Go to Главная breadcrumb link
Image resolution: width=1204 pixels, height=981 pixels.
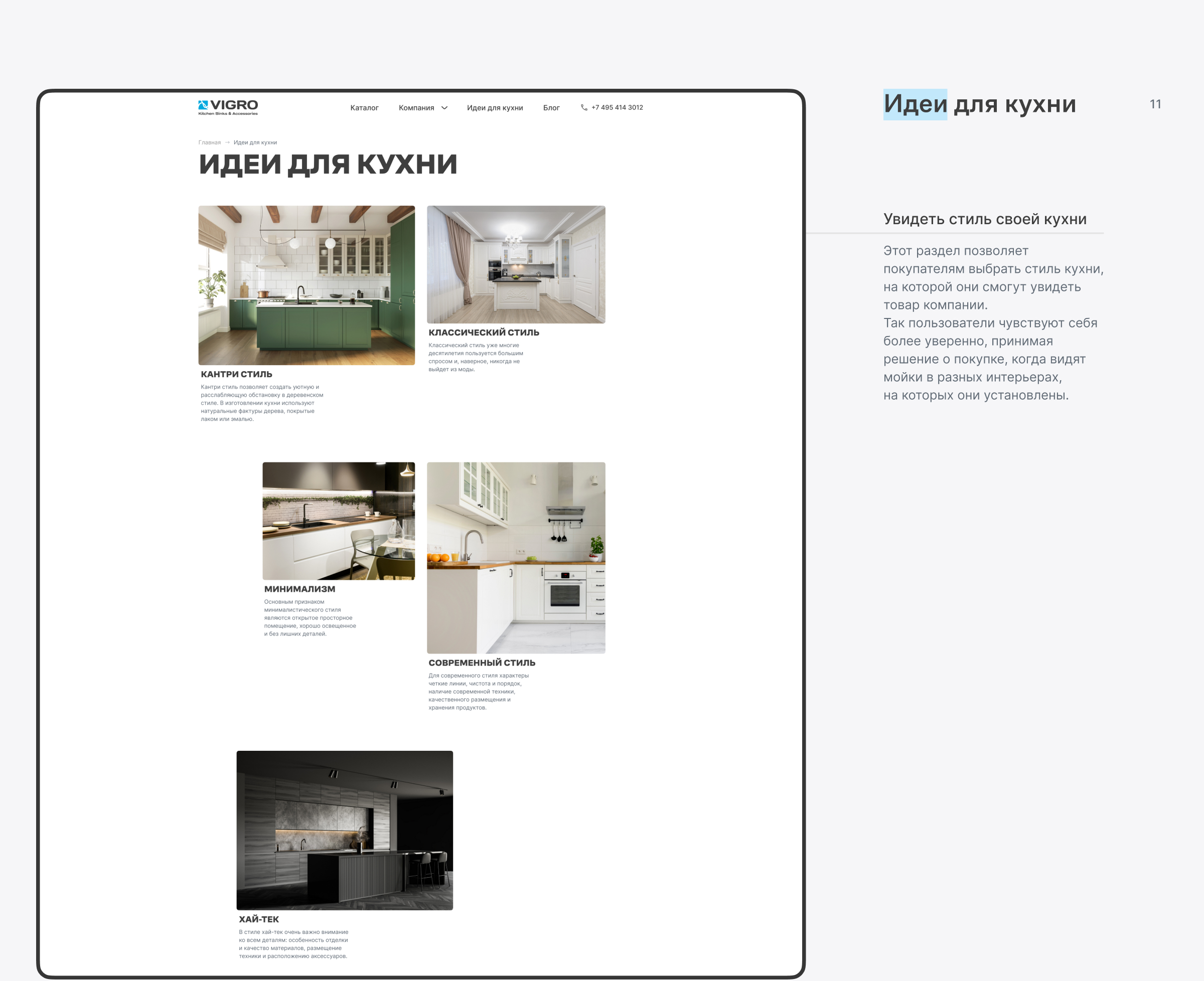click(209, 142)
